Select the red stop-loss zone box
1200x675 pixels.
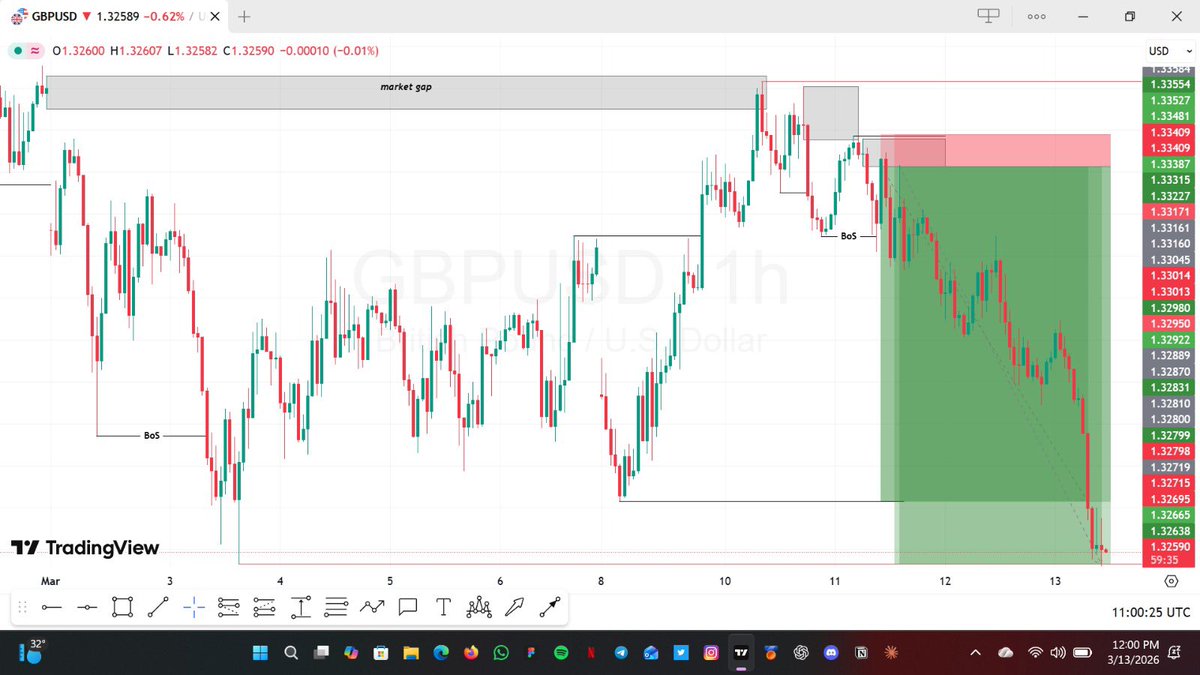[995, 150]
